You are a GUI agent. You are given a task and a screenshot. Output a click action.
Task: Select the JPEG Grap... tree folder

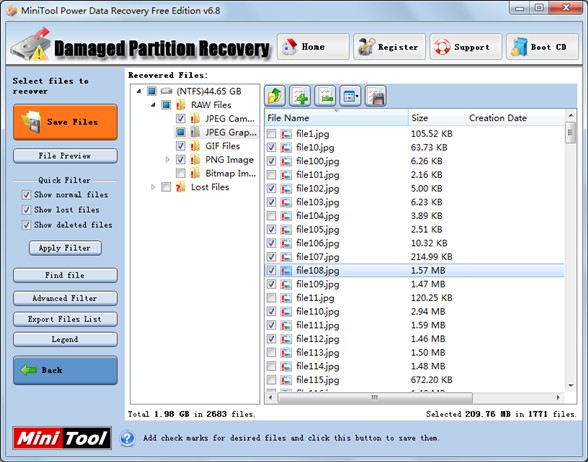[231, 132]
